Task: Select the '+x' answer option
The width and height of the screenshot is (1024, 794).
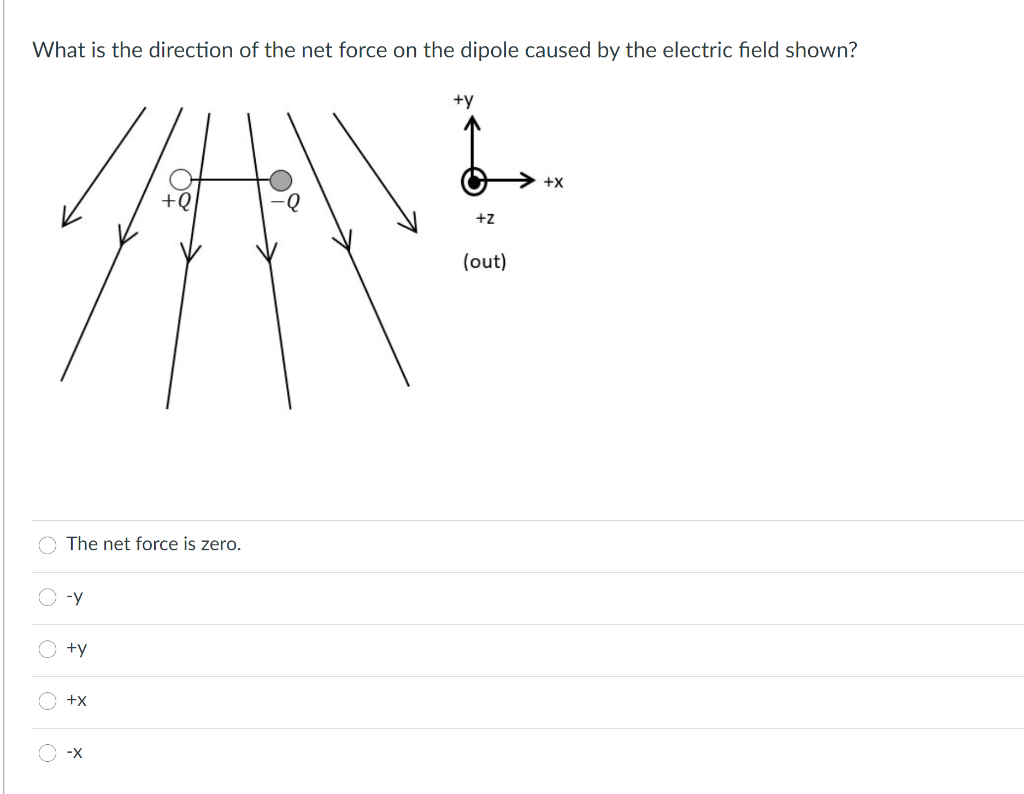Action: (46, 700)
